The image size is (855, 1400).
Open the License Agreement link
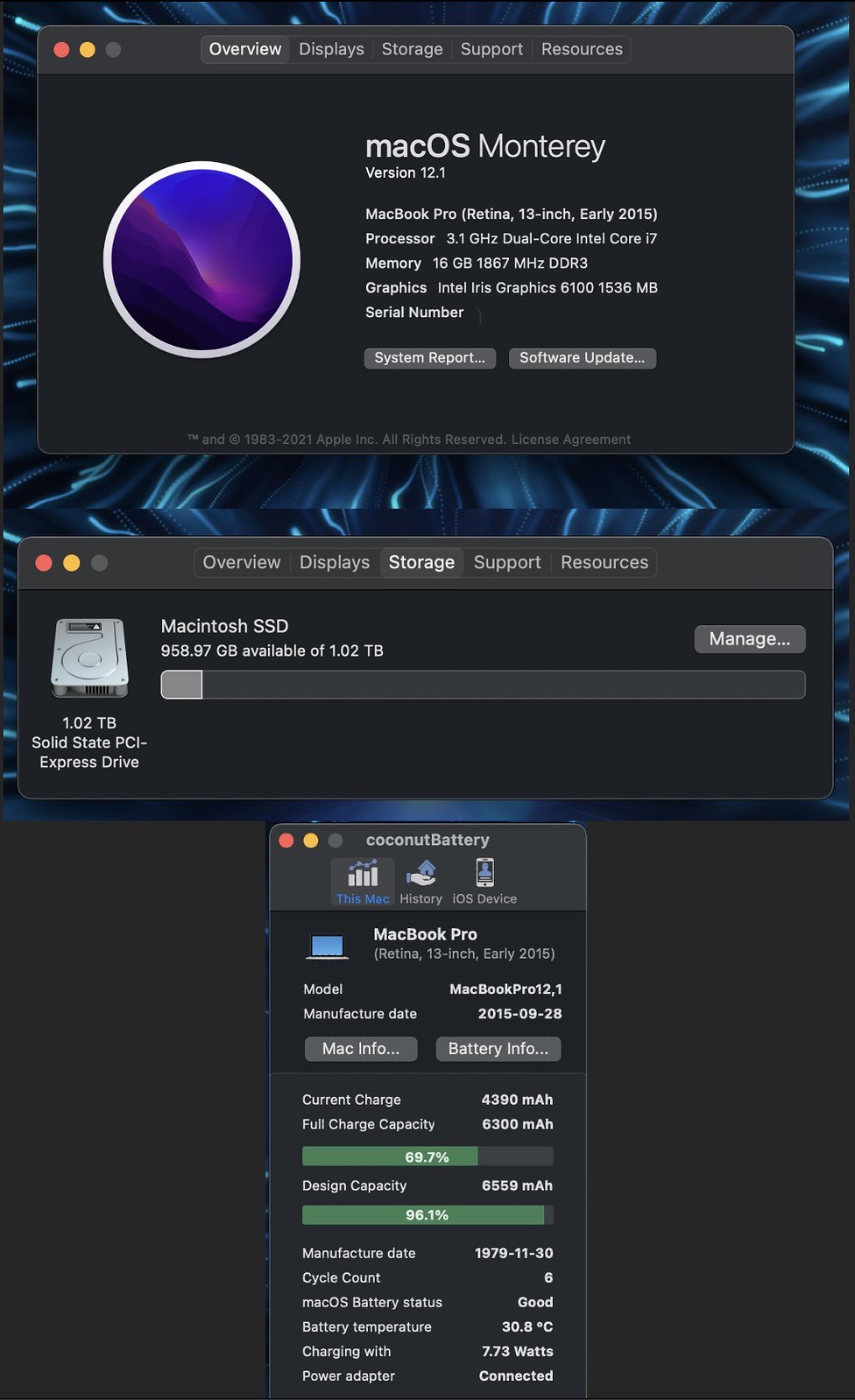pos(571,440)
